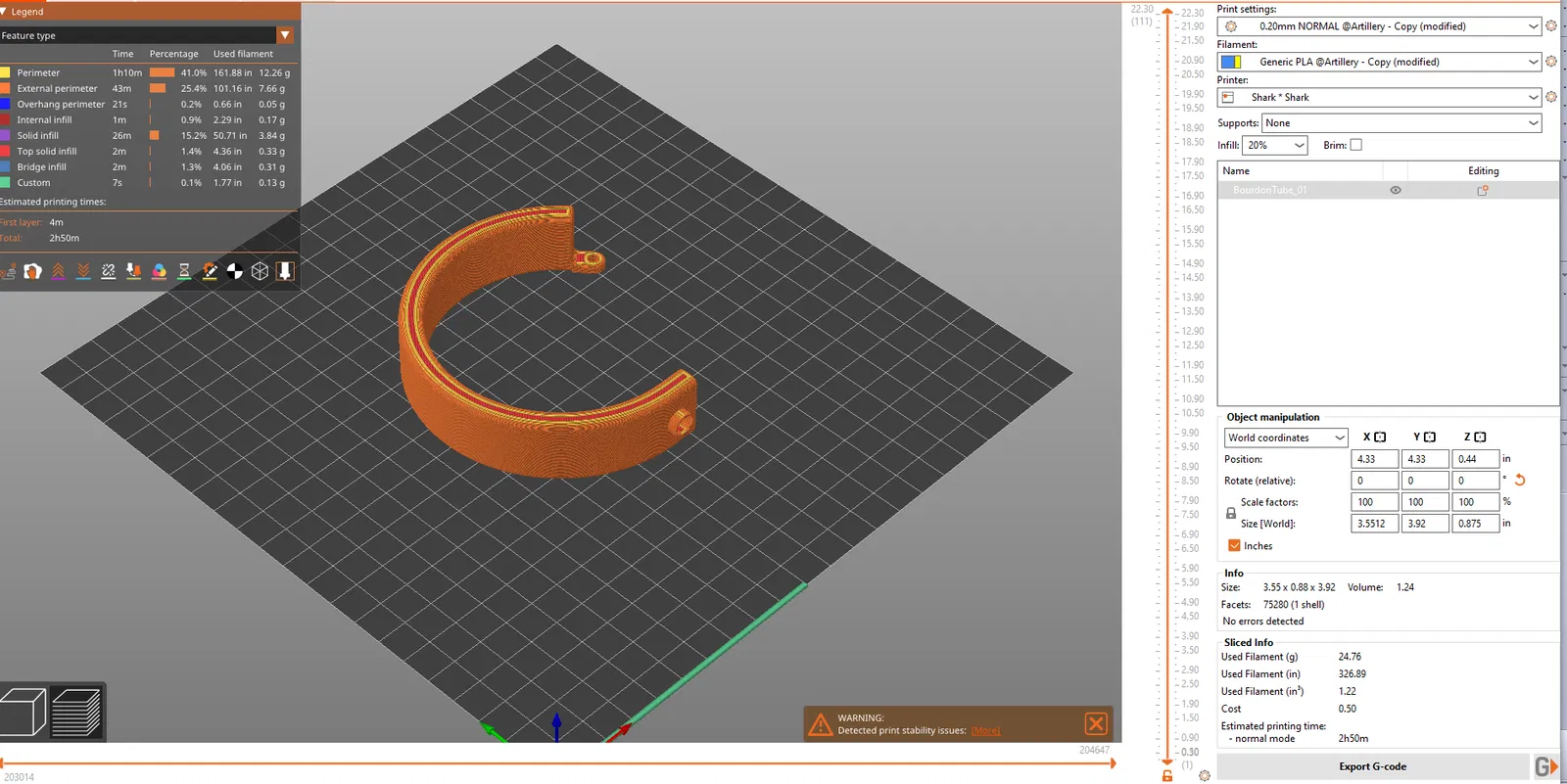Uncheck the Inches checkbox
The height and width of the screenshot is (784, 1567).
pos(1234,546)
